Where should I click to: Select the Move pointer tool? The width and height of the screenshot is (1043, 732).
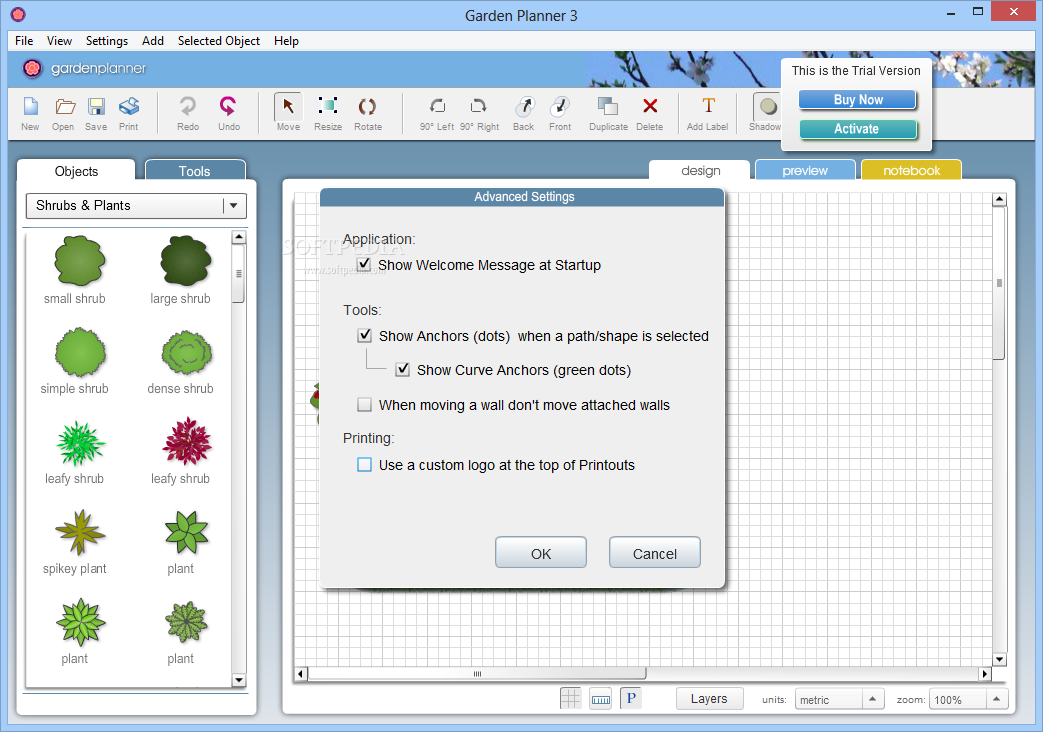pyautogui.click(x=288, y=106)
